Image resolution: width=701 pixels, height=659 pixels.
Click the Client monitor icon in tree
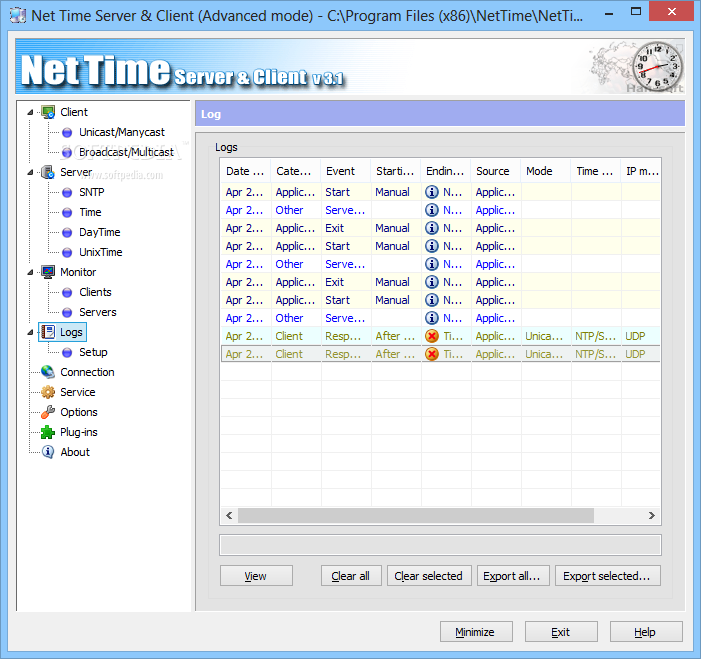click(x=48, y=112)
